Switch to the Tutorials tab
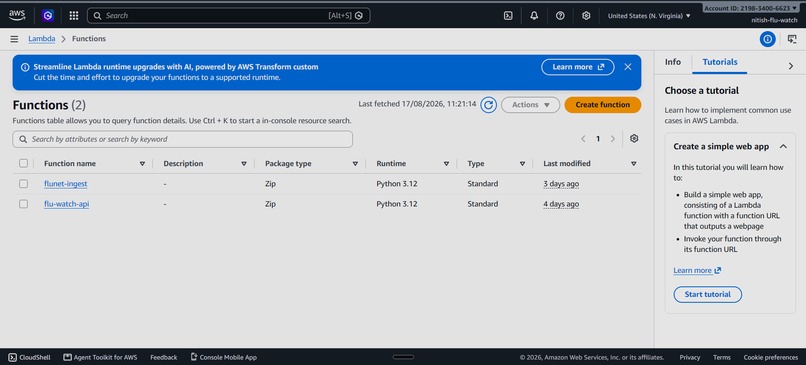806x365 pixels. point(720,62)
